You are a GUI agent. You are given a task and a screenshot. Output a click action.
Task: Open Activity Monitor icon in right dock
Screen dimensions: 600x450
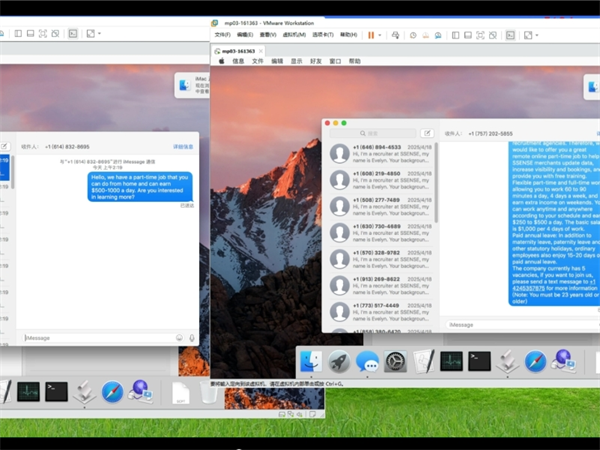pos(452,362)
